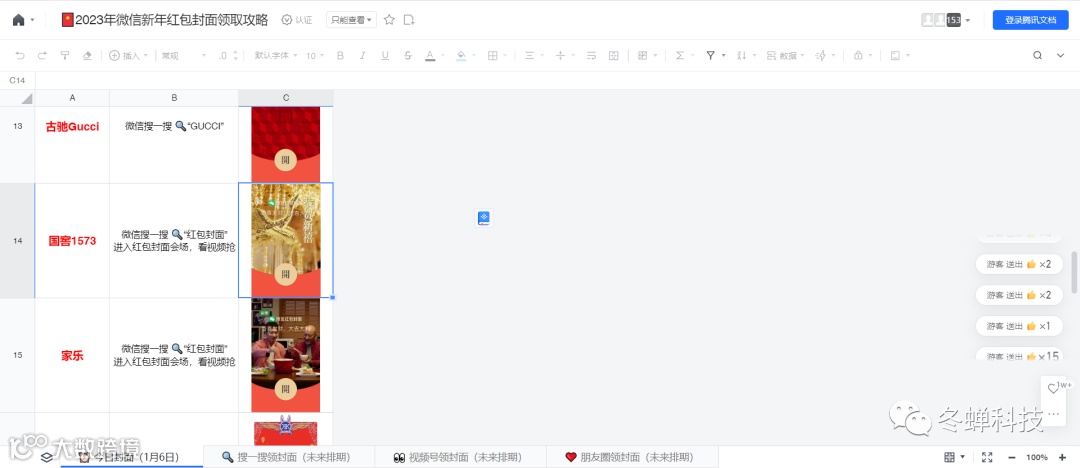Screen dimensions: 1080x468
Task: Switch to 搜一搜领封面 sheet tab
Action: [289, 457]
